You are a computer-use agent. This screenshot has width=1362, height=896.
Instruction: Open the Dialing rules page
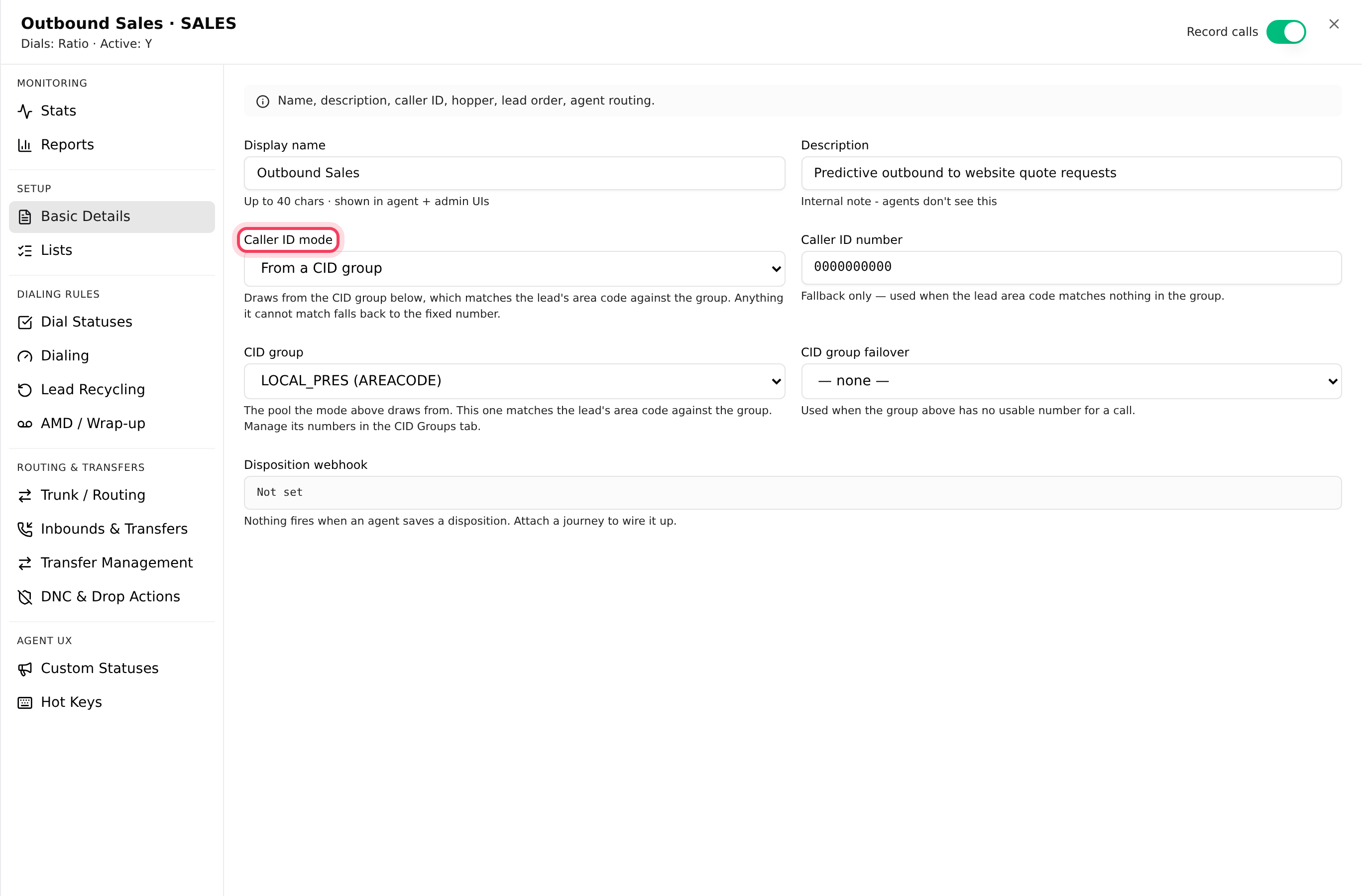tap(112, 356)
